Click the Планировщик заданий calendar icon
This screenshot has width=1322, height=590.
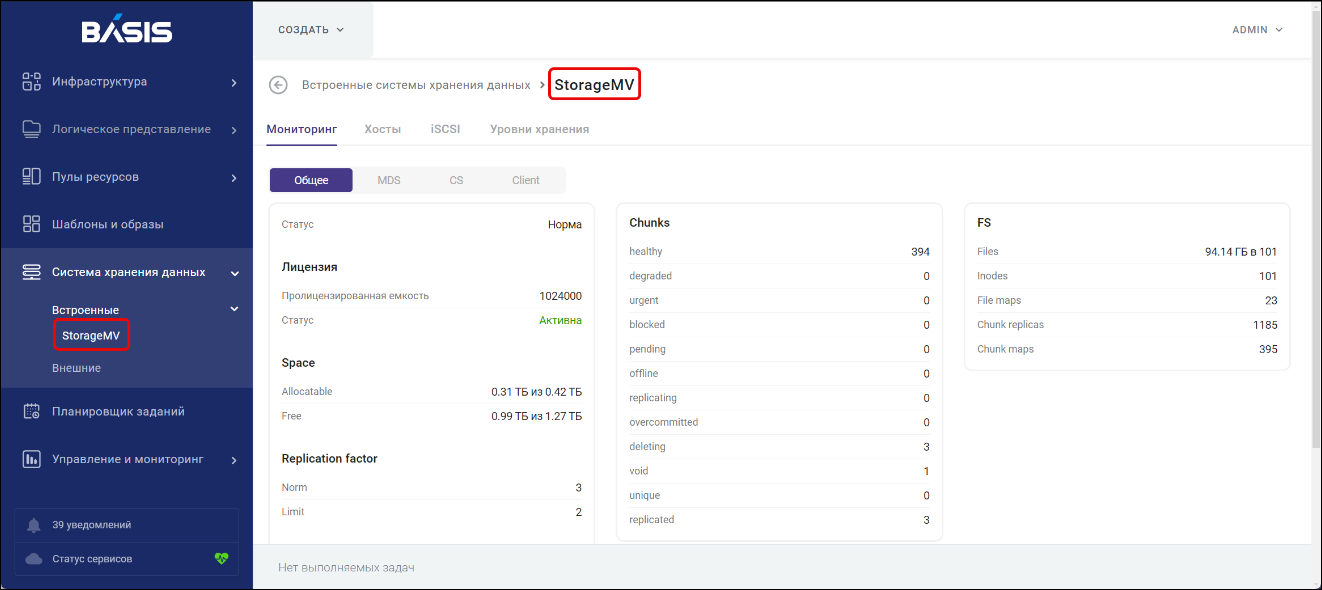click(x=31, y=411)
